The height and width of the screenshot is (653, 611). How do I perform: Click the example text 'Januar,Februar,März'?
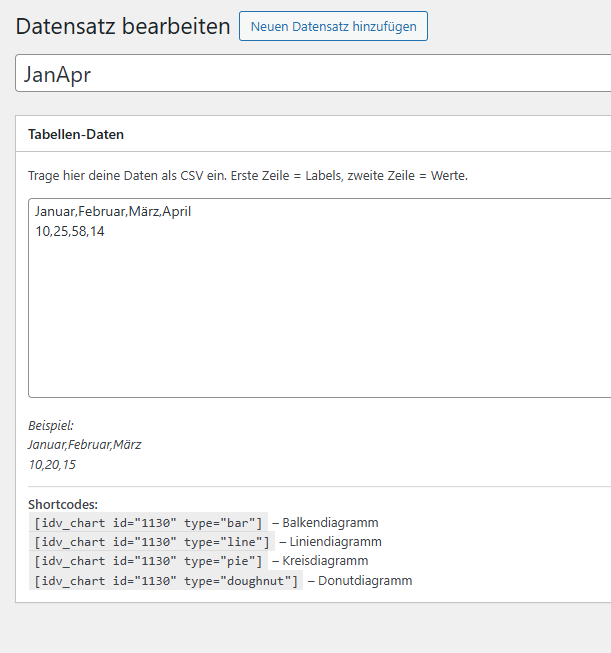(x=84, y=444)
